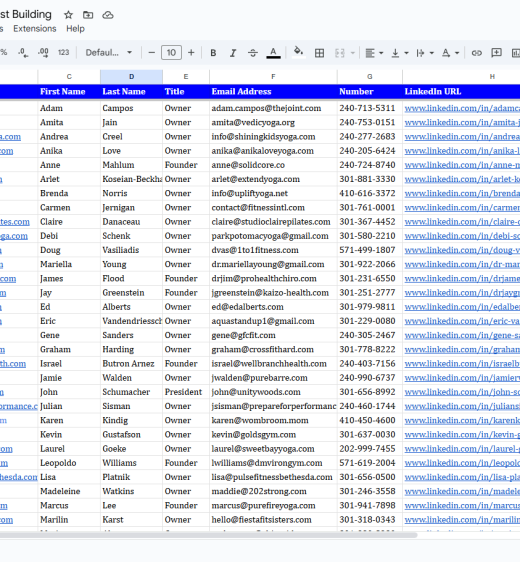Select email info@upliftyoga.net
520x562 pixels.
coord(273,194)
